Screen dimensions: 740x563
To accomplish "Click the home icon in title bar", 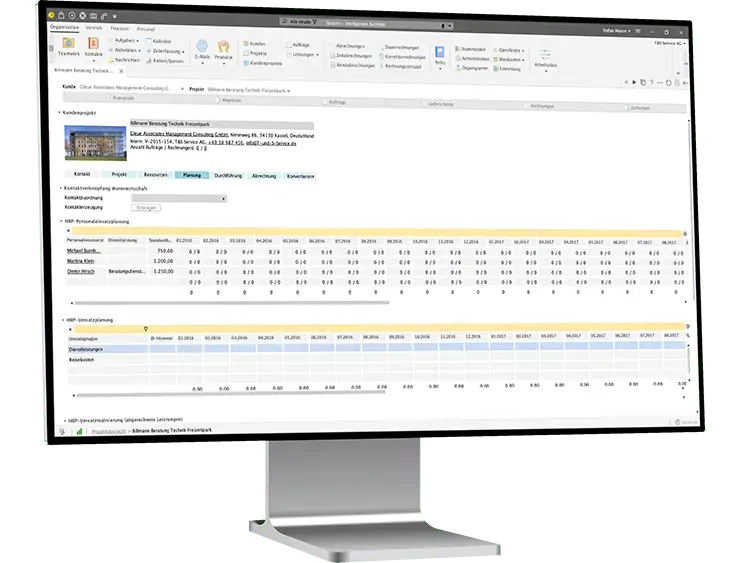I will [61, 15].
